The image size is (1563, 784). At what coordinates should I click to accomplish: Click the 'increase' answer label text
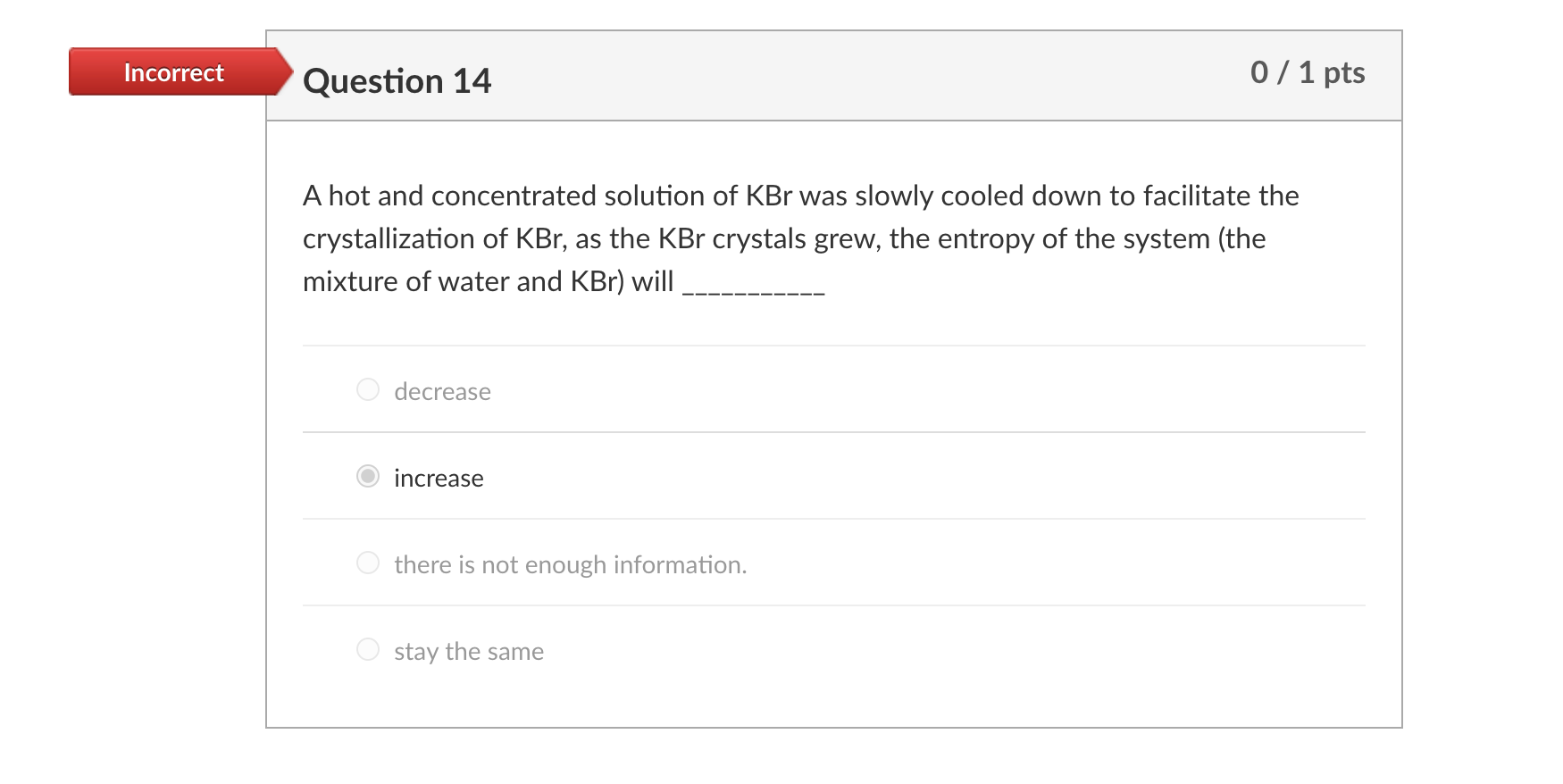click(439, 478)
